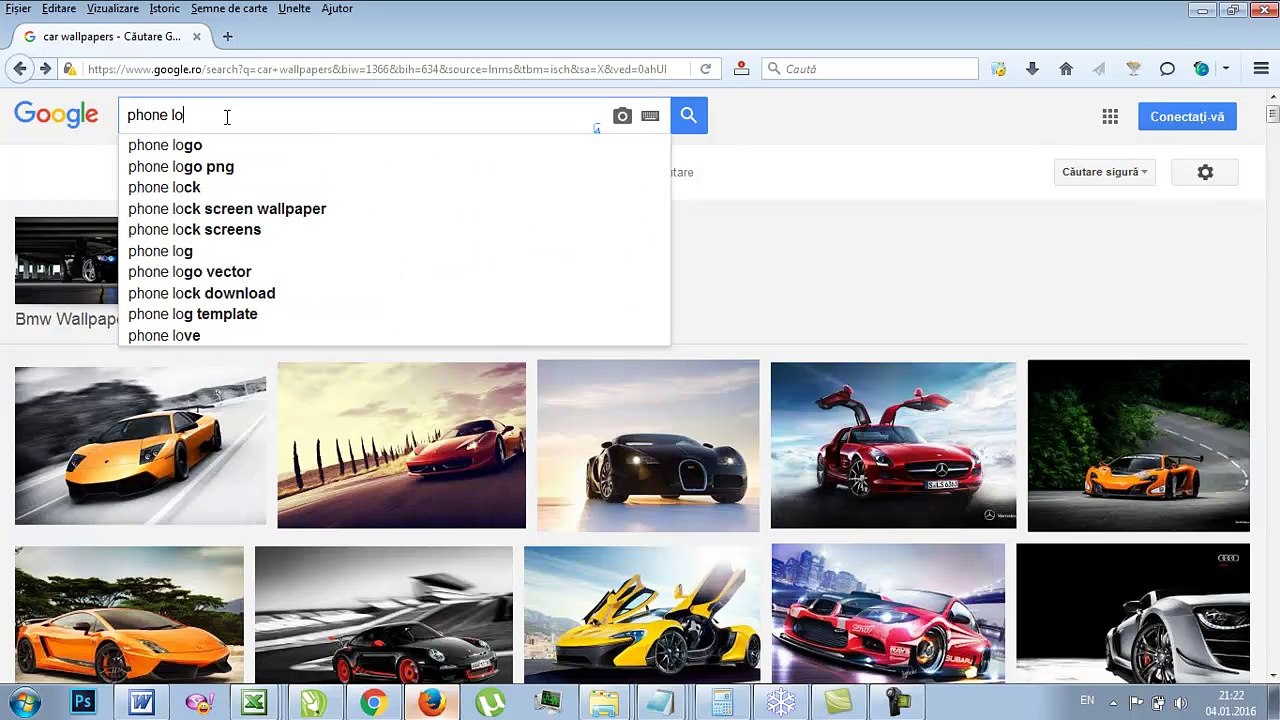Open the Semne de carte menu
The width and height of the screenshot is (1280, 720).
coord(229,8)
